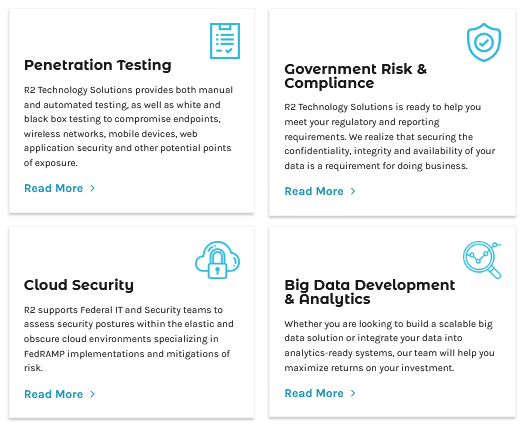Click the clipboard checklist icon for Penetration Testing

225,41
